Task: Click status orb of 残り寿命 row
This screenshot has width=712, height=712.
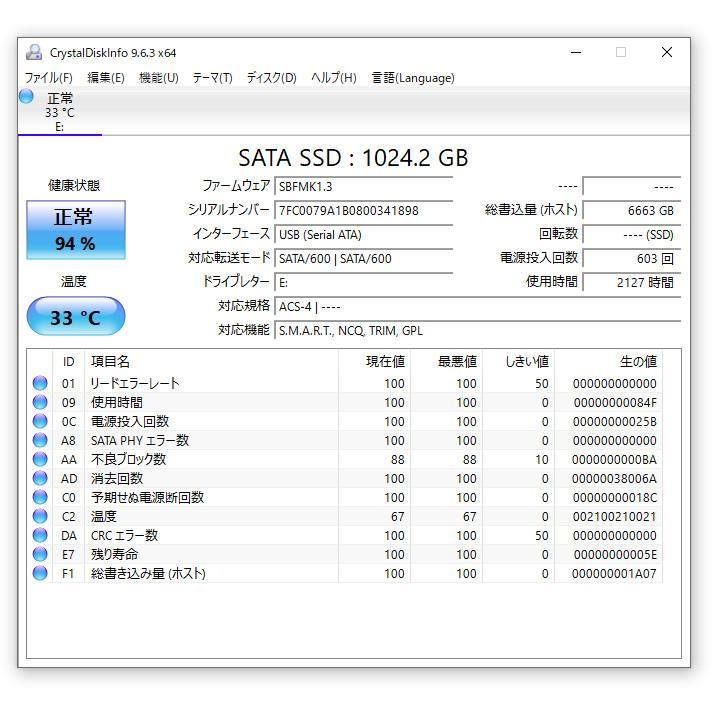Action: [x=40, y=554]
